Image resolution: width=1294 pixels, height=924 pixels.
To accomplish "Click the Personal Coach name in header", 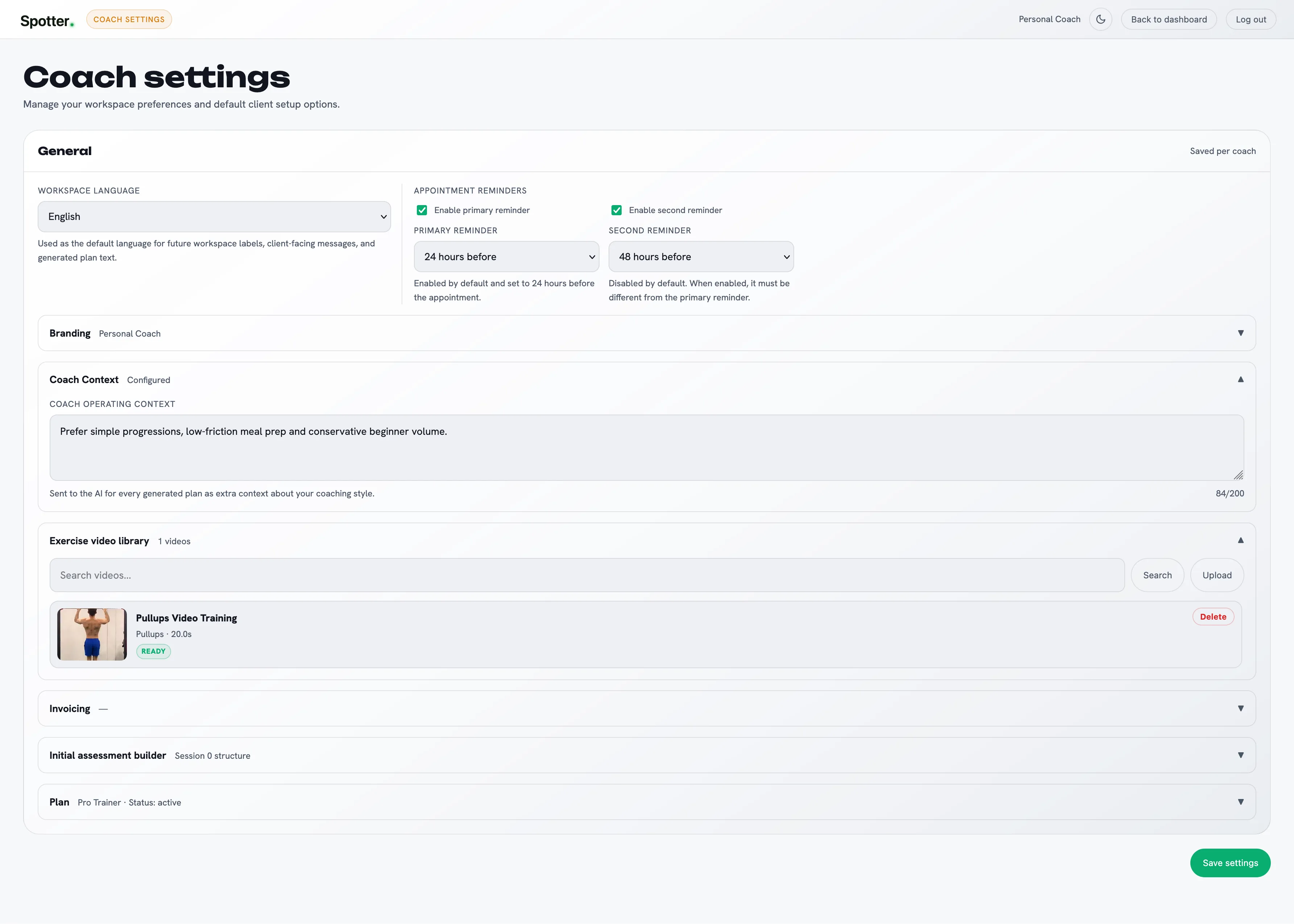I will pos(1049,19).
